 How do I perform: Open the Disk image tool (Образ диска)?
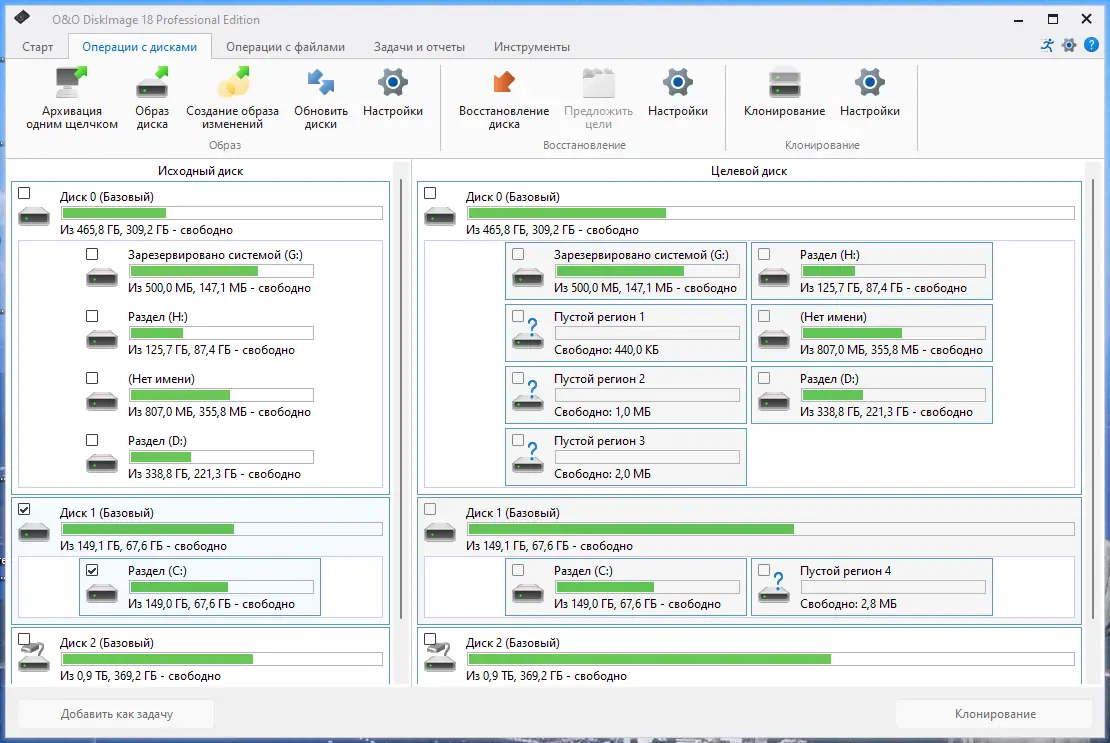point(152,83)
